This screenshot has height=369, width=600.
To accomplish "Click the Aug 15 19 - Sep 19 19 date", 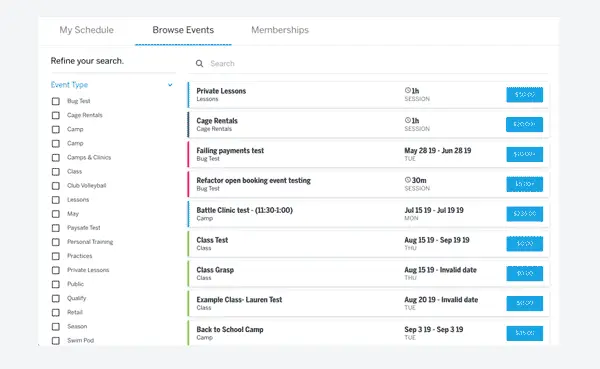I will pos(437,240).
